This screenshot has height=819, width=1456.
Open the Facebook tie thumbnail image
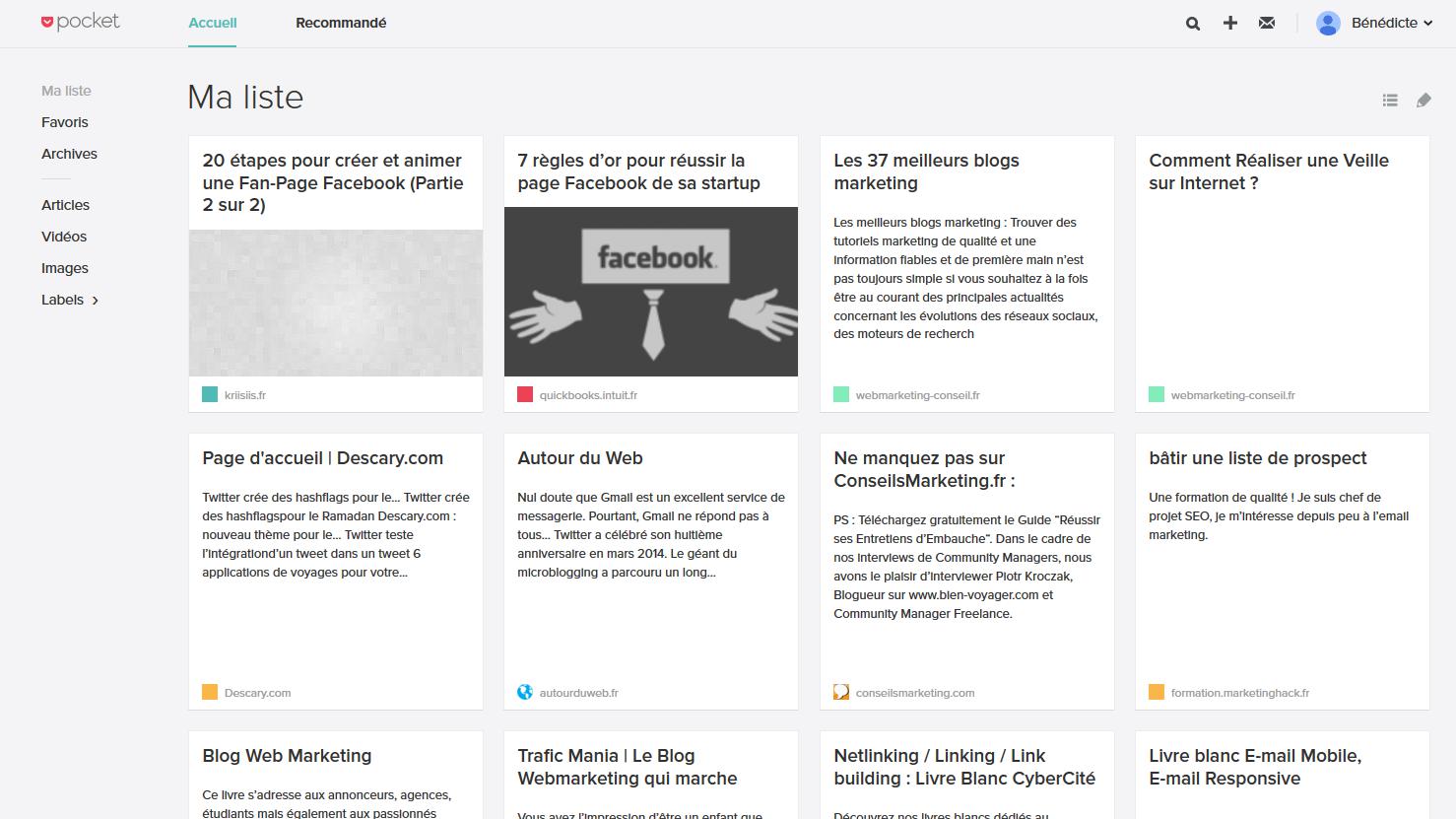[651, 292]
